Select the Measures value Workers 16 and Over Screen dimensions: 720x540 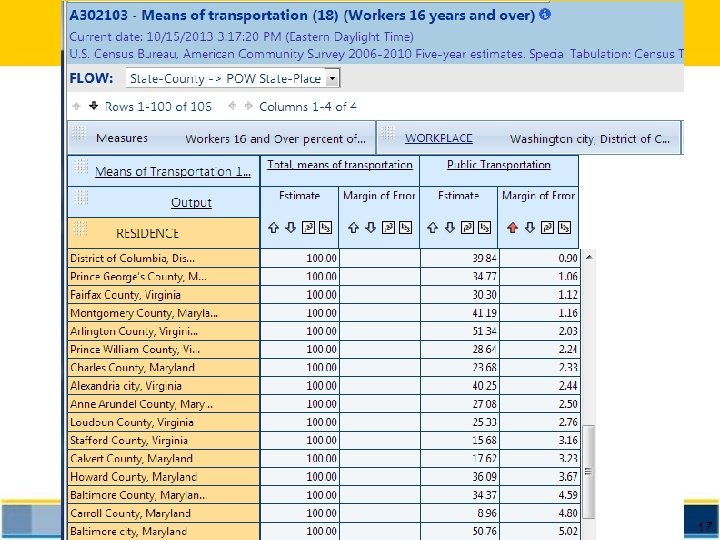click(276, 139)
